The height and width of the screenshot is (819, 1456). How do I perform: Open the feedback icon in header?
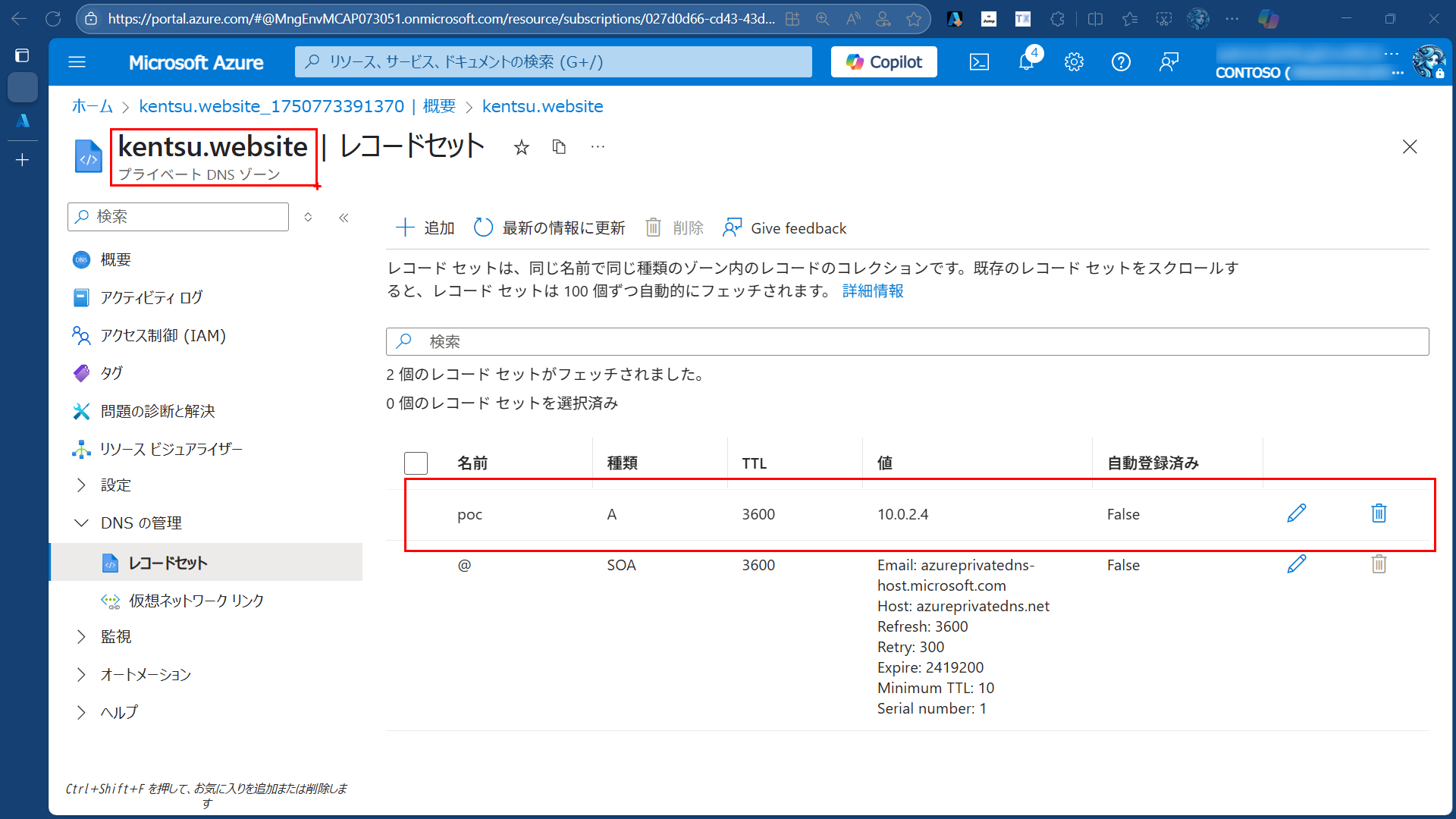pos(1169,62)
